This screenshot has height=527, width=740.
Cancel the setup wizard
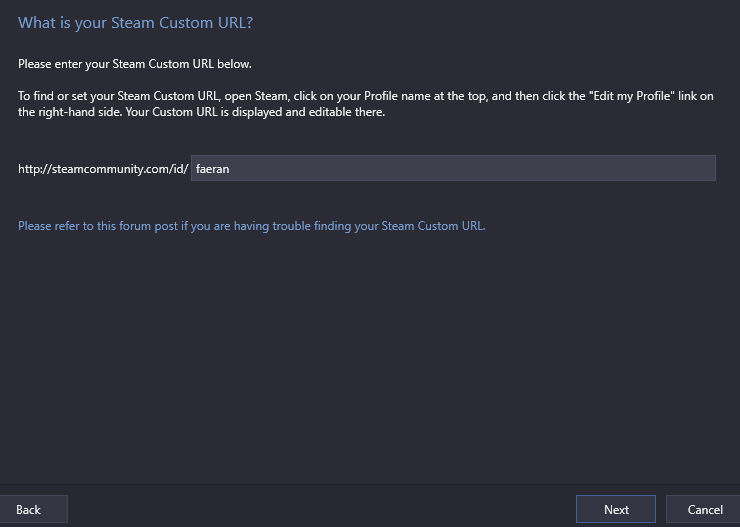703,509
